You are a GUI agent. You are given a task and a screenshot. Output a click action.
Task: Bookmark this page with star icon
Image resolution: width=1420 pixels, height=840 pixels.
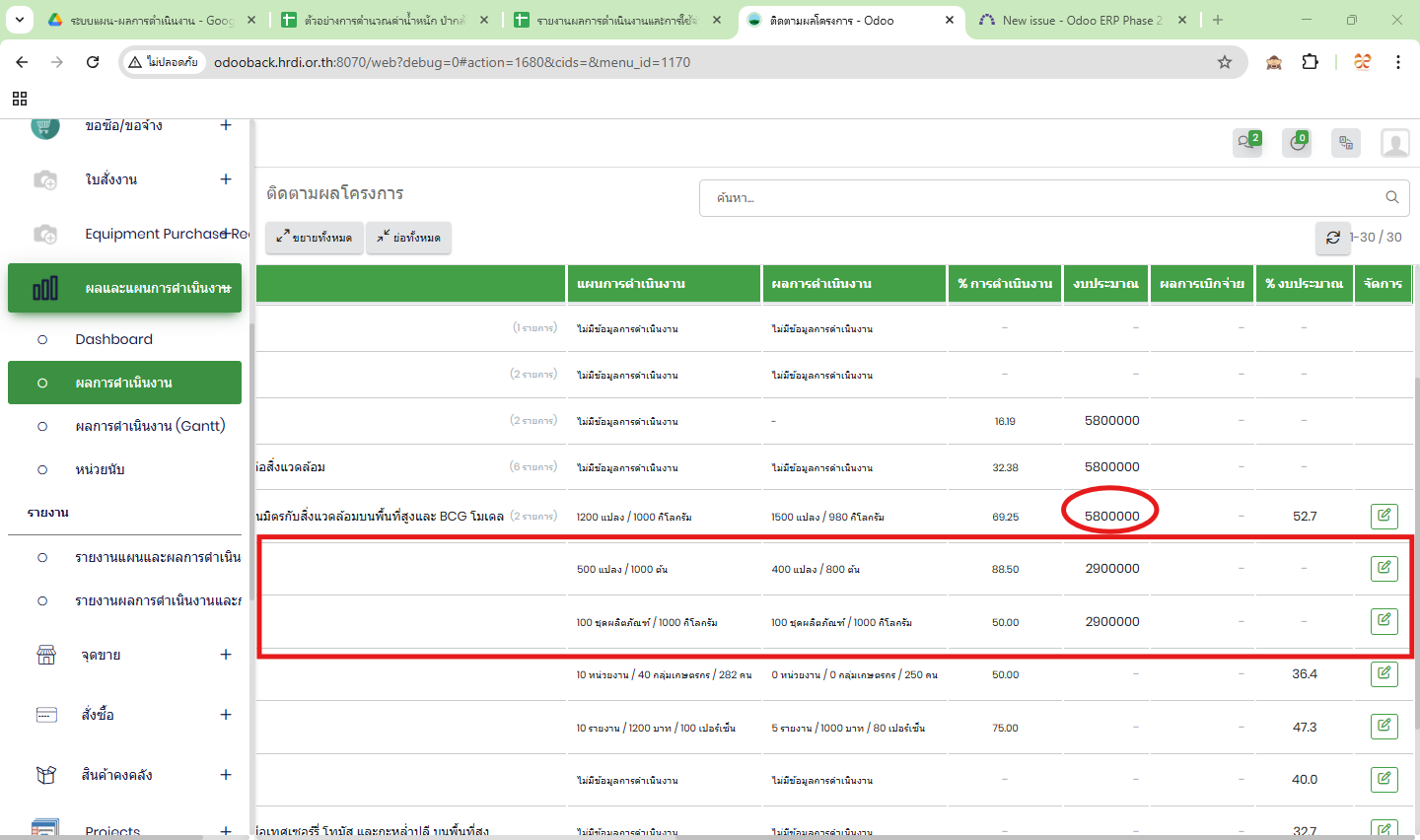pos(1225,62)
